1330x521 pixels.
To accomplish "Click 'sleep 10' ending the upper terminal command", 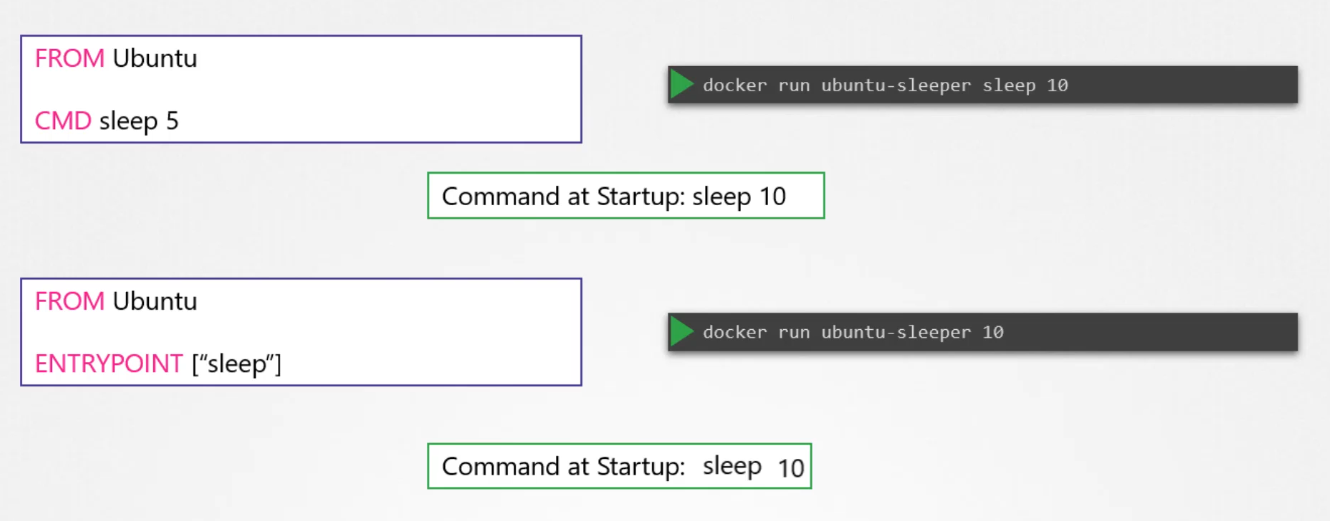I will click(1025, 86).
